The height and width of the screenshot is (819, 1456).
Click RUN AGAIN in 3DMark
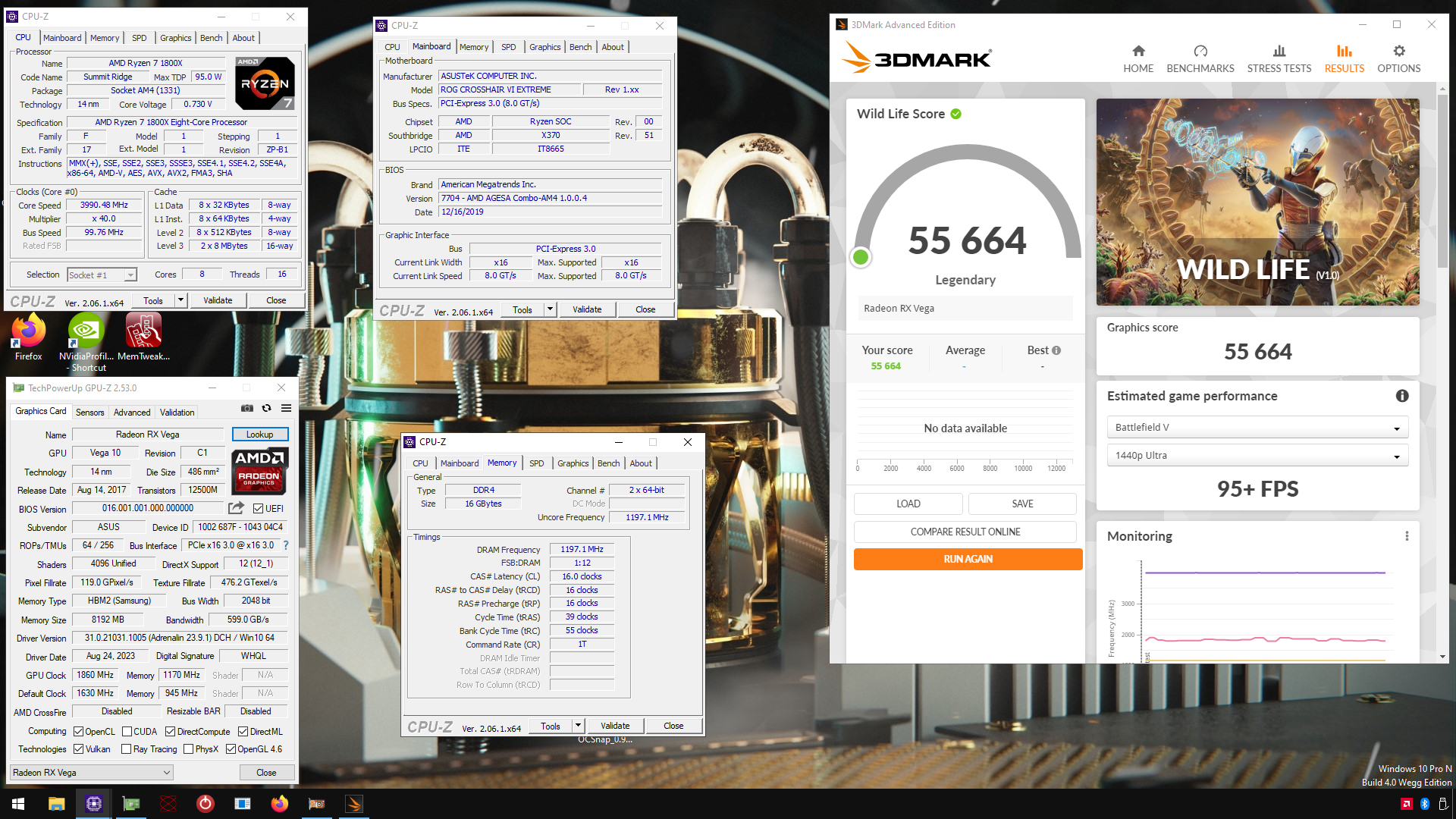coord(968,559)
